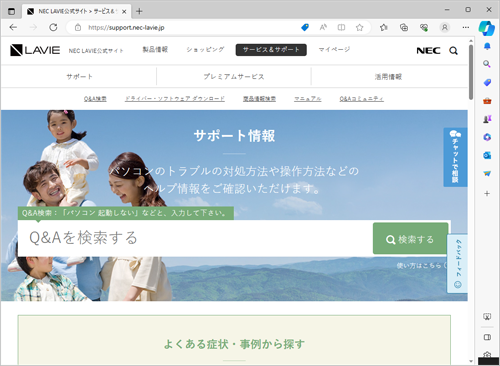500x366 pixels.
Task: Activate Read aloud icon in address bar
Action: 323,27
